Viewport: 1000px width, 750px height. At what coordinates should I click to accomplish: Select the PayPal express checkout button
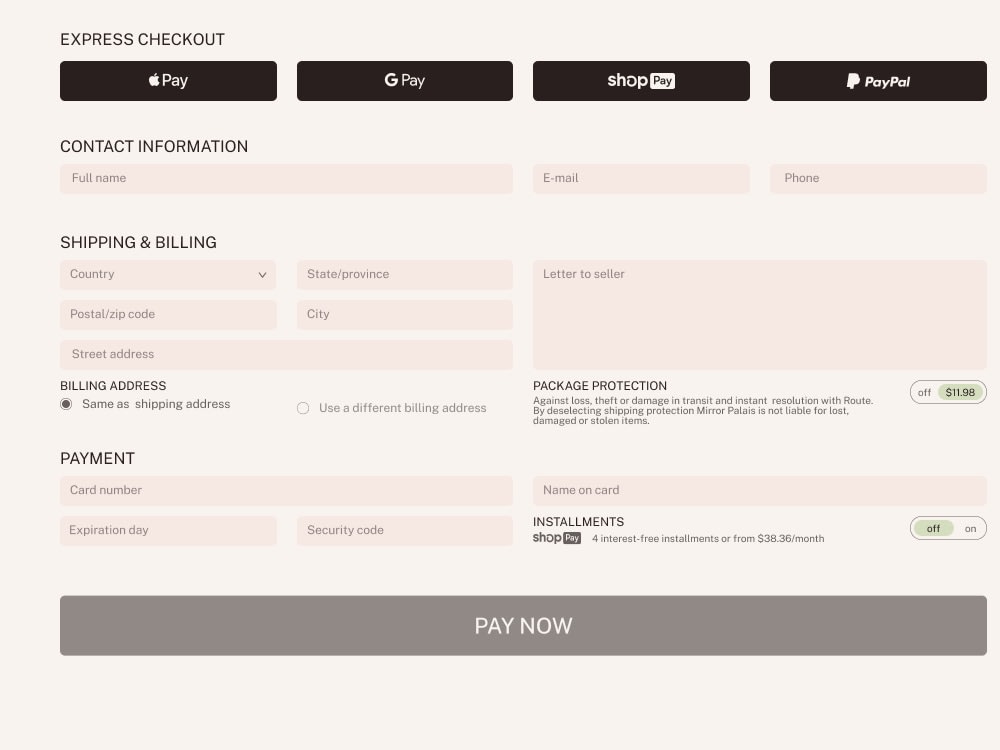(x=878, y=81)
